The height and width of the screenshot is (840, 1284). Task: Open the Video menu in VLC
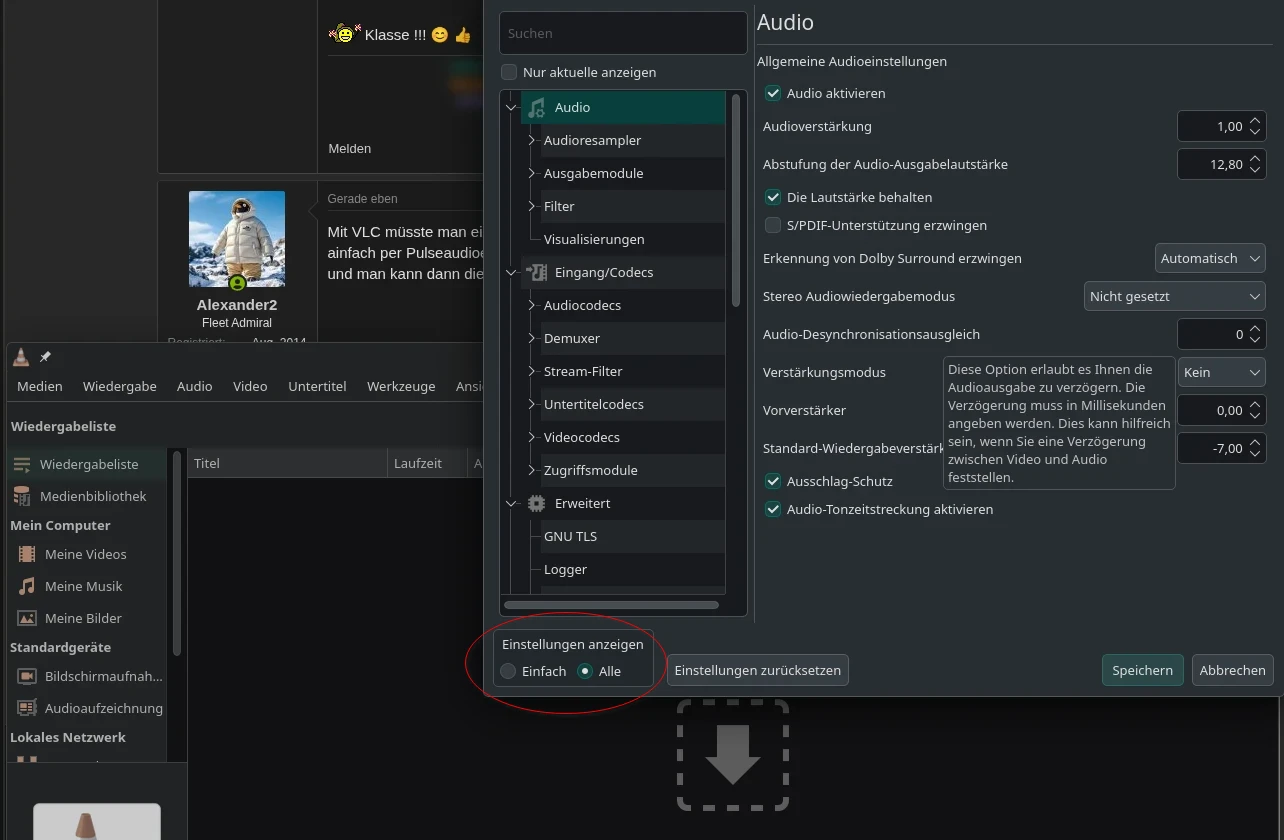pyautogui.click(x=250, y=386)
